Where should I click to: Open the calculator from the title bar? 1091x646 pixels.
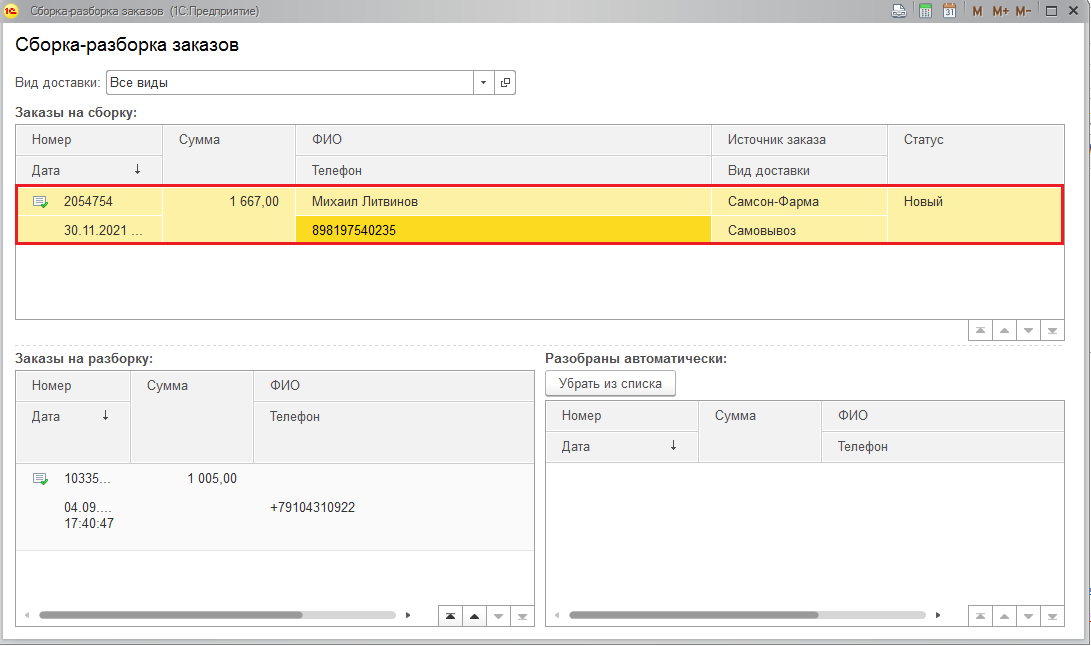click(x=925, y=11)
